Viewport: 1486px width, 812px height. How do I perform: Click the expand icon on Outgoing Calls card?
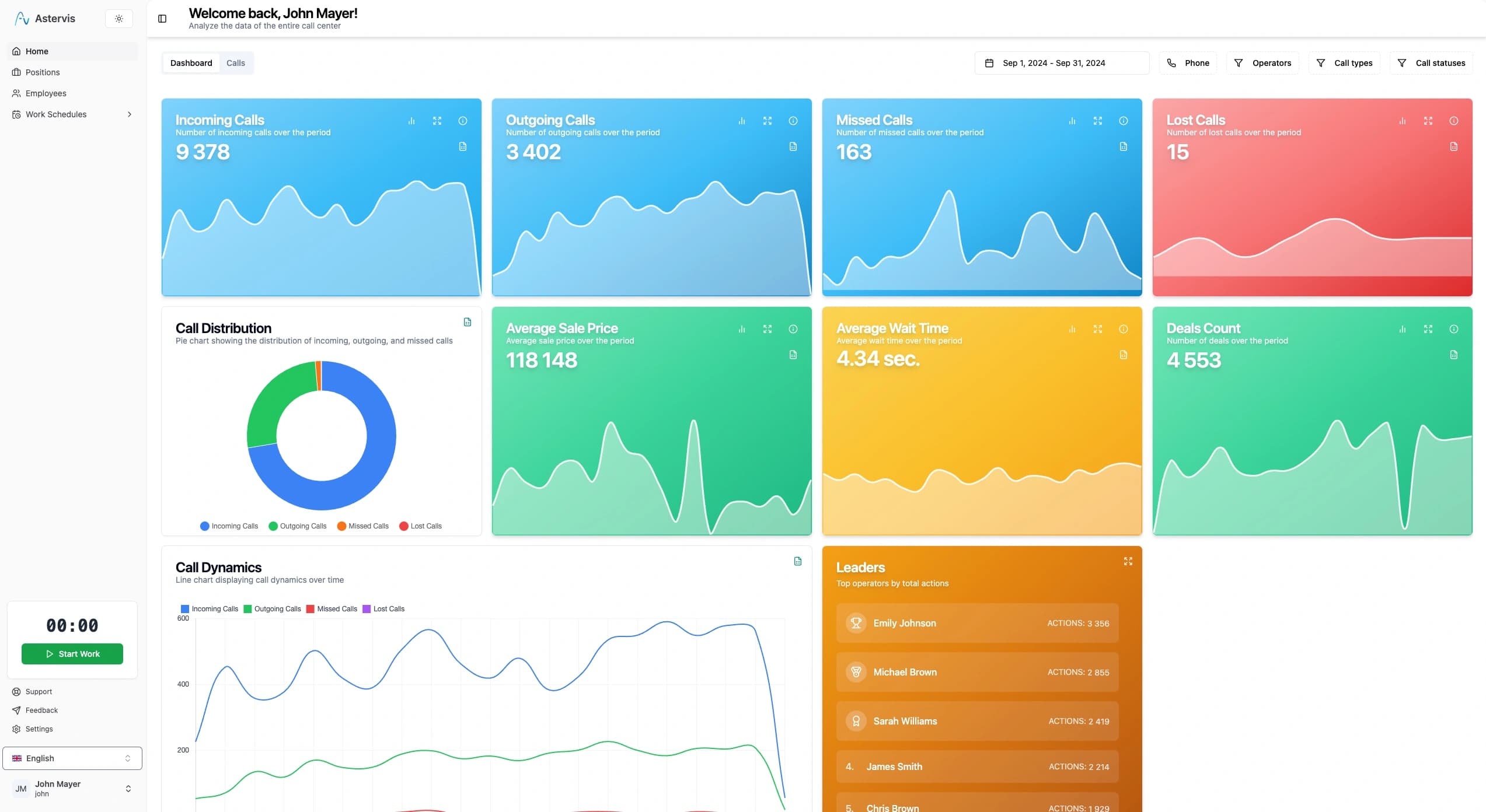(x=767, y=120)
